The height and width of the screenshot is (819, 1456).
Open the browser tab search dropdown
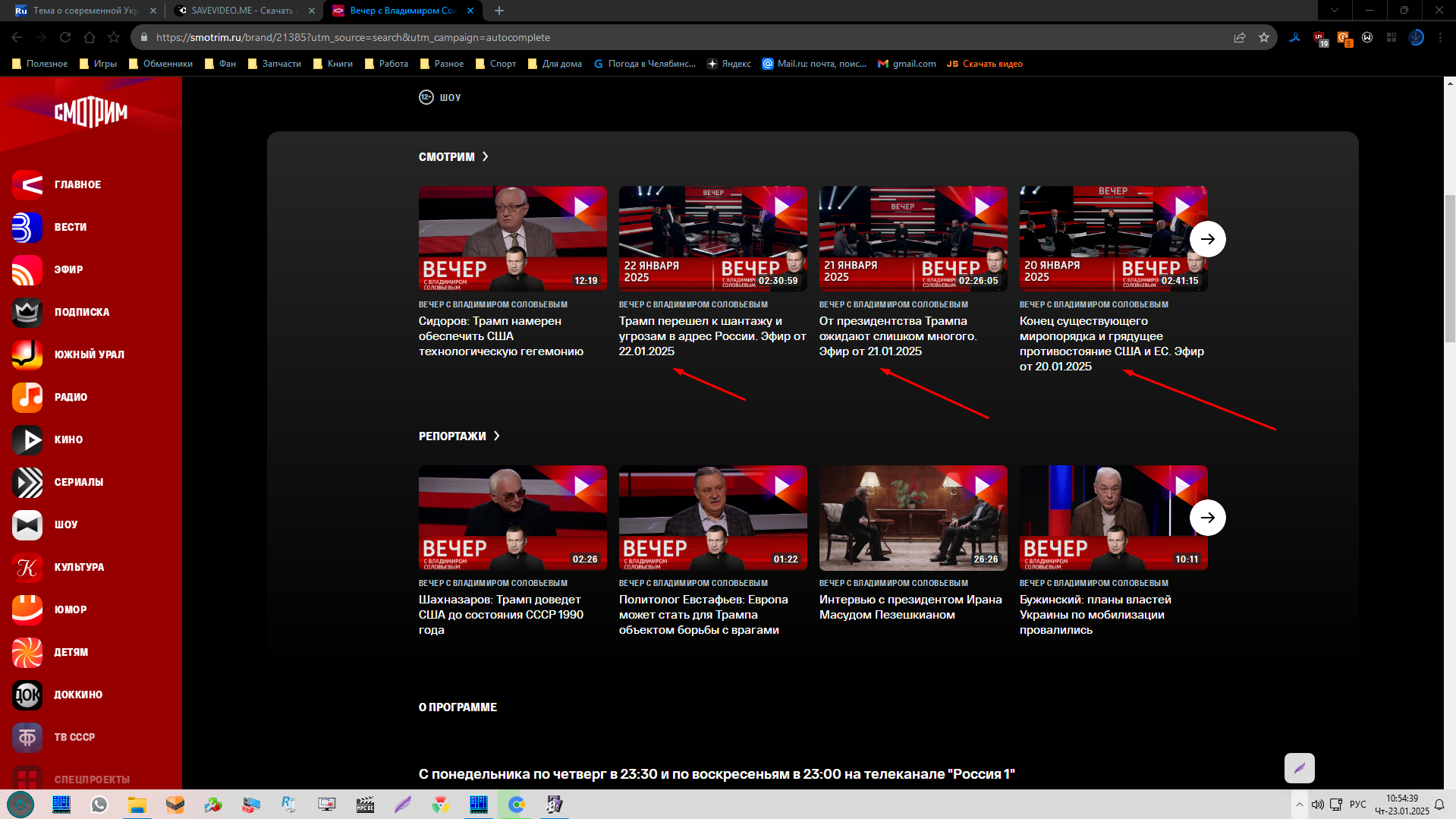[1335, 11]
